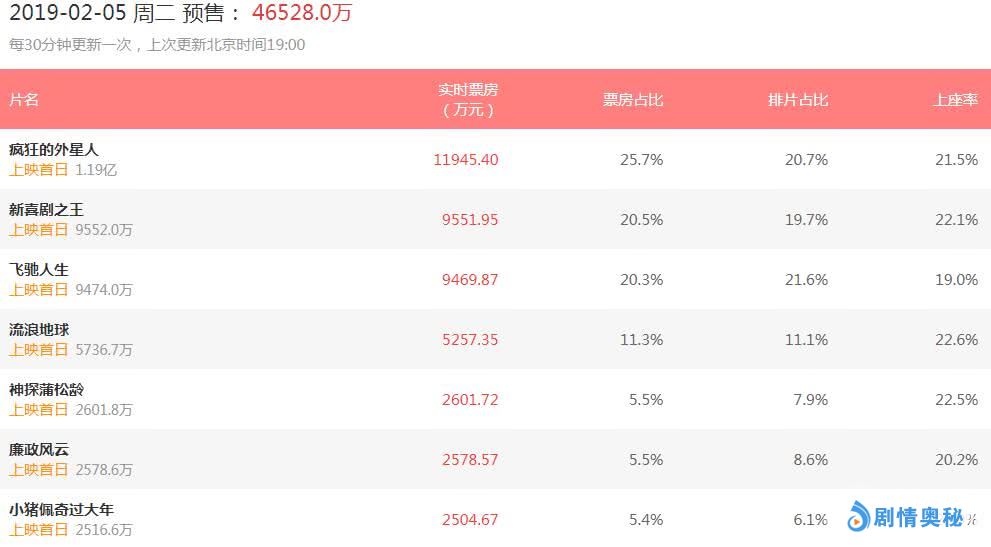This screenshot has height=547, width=991.
Task: Sort by the 上座率 column header
Action: [x=955, y=100]
